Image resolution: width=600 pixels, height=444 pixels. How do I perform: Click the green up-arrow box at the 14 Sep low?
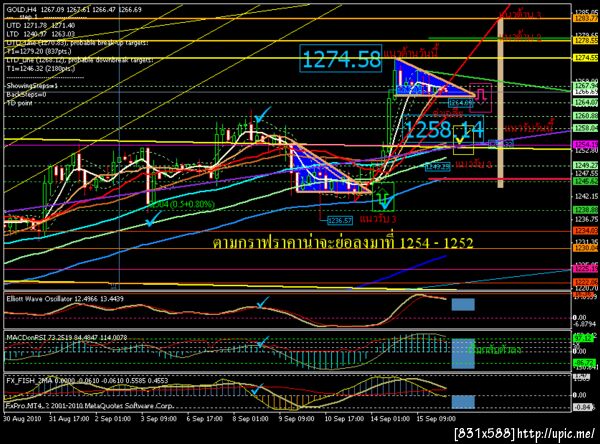point(383,197)
